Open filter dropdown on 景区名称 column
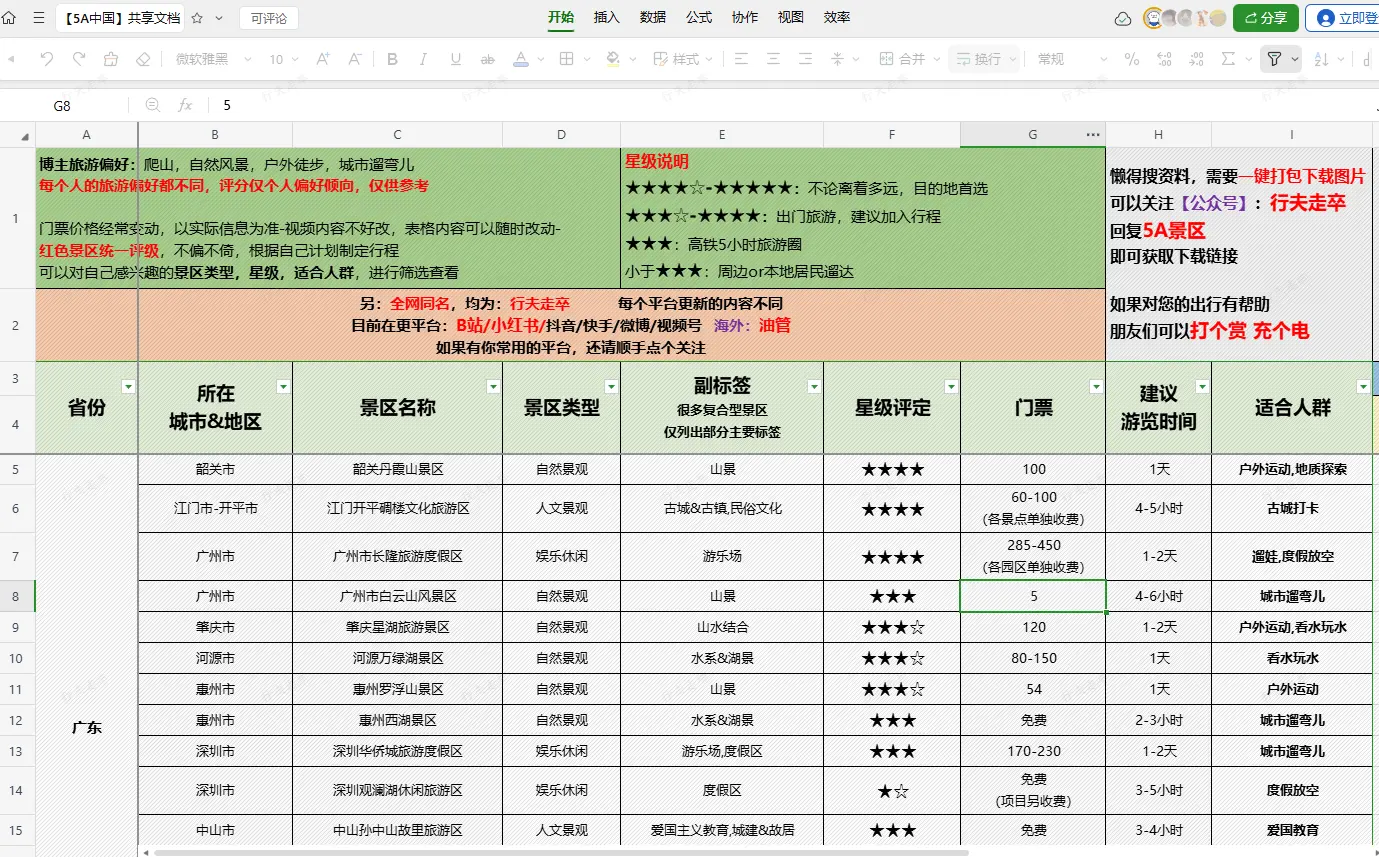The height and width of the screenshot is (857, 1379). click(x=492, y=386)
